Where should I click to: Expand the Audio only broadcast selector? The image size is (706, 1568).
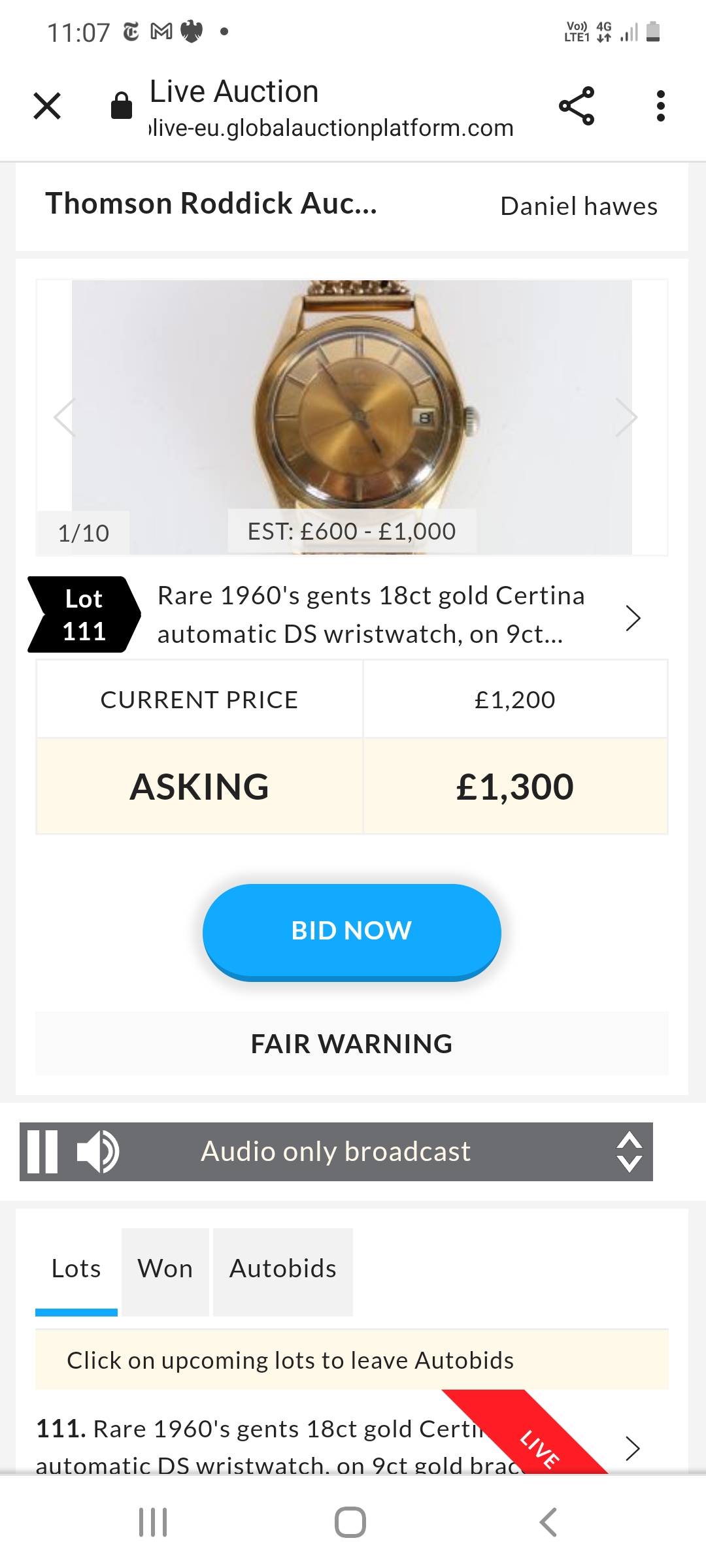click(629, 1152)
